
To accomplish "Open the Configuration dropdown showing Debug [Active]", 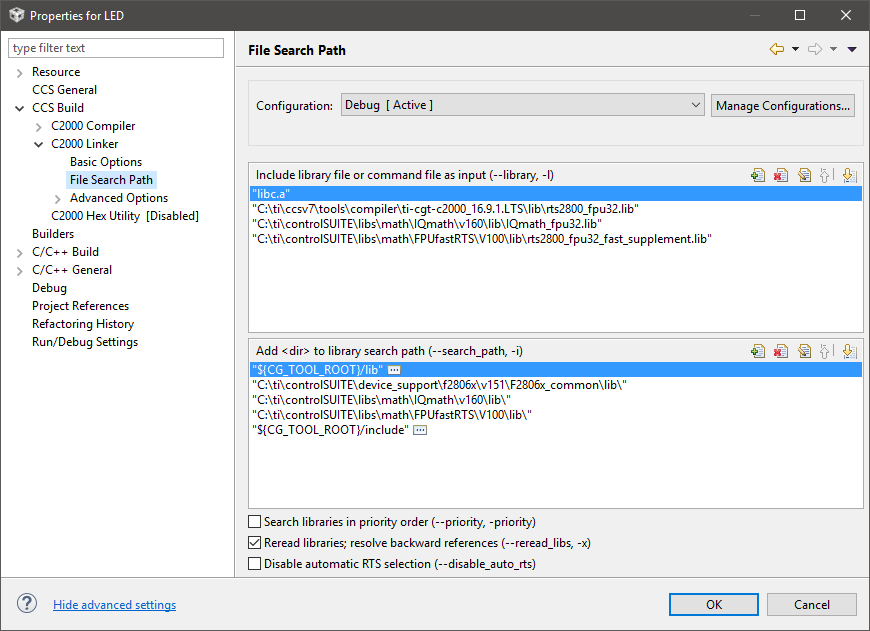I will 523,105.
